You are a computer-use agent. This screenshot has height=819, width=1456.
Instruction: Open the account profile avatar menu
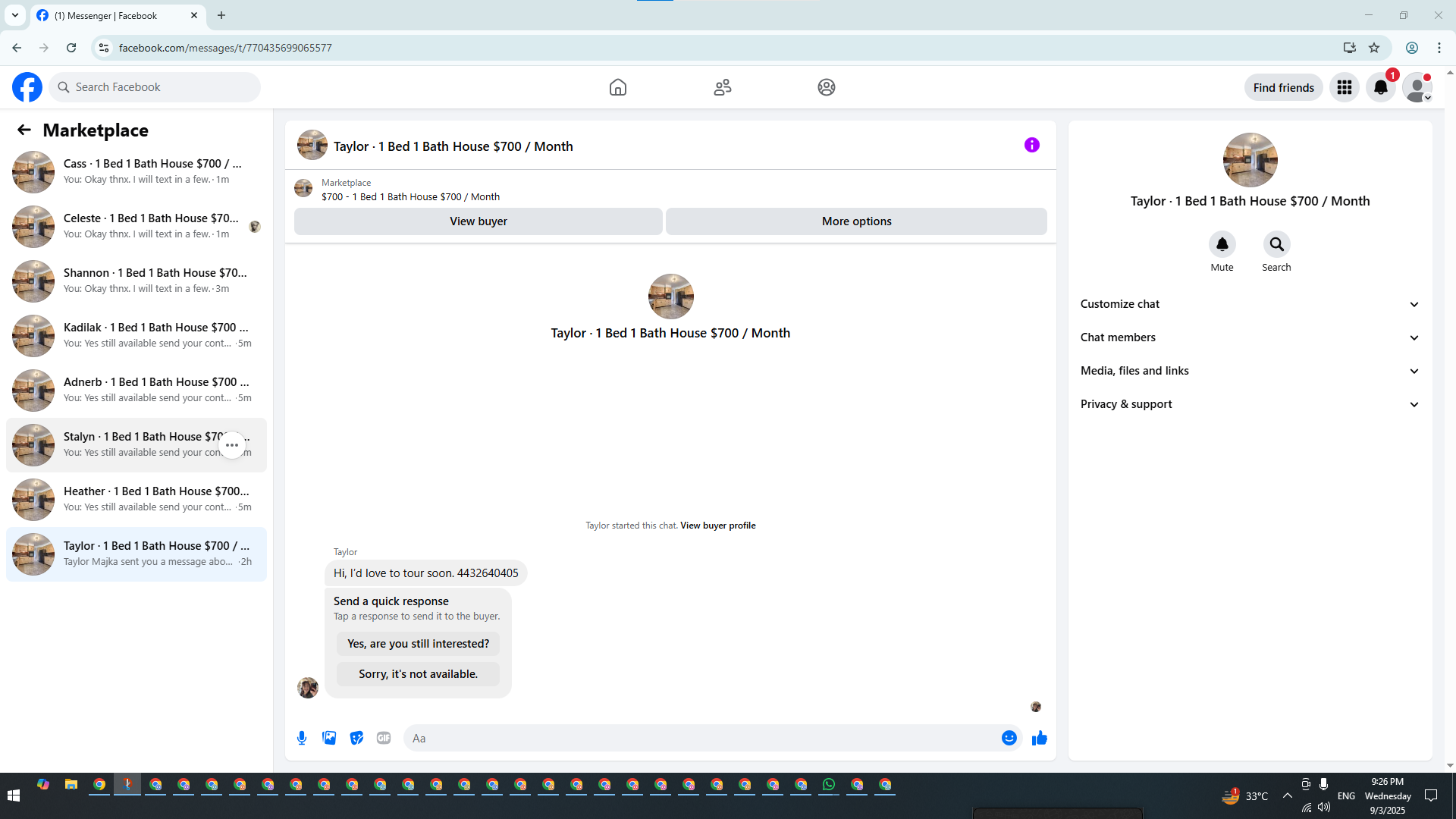[1417, 87]
